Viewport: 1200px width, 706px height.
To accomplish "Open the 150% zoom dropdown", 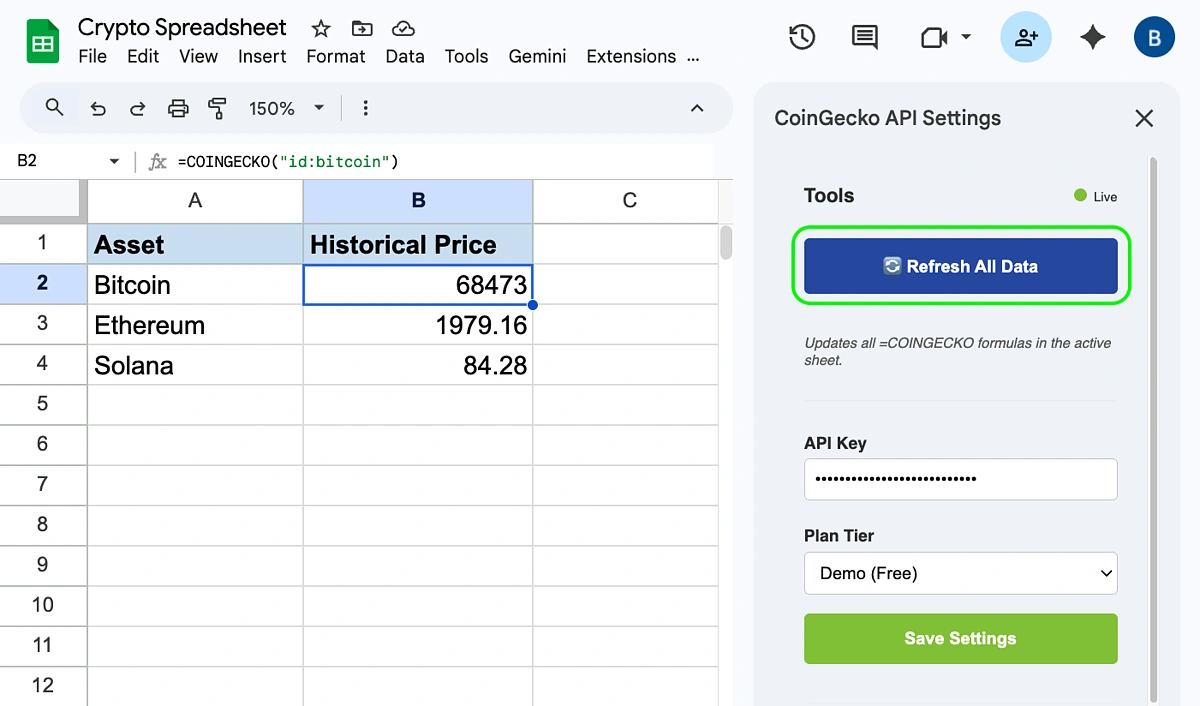I will point(287,108).
